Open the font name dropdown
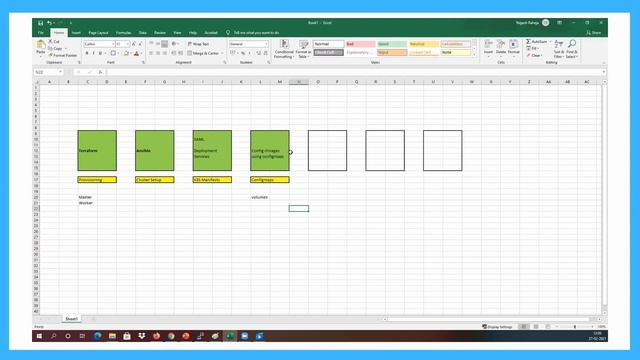The width and height of the screenshot is (640, 360). click(113, 44)
